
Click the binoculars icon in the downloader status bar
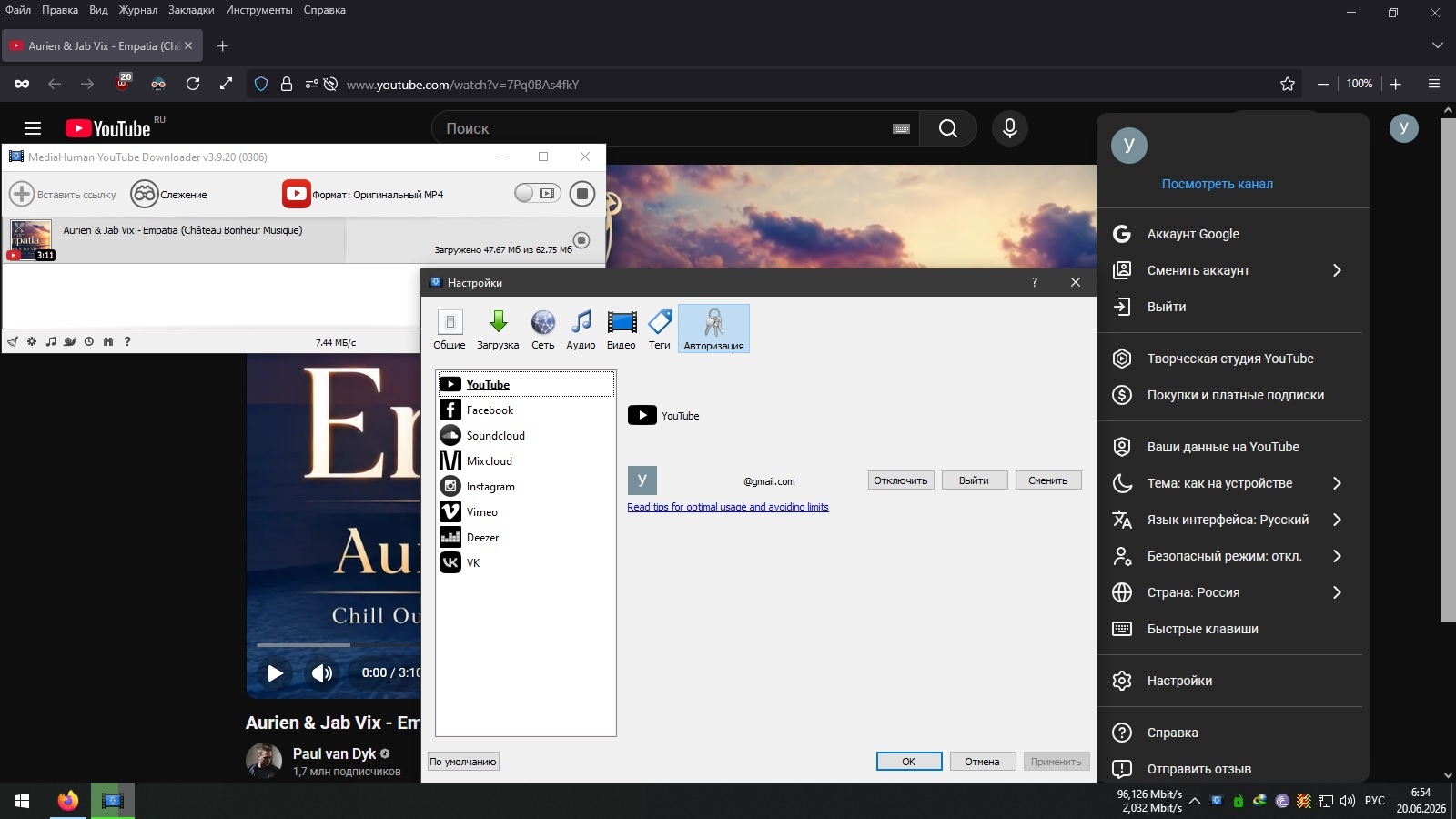coord(108,342)
